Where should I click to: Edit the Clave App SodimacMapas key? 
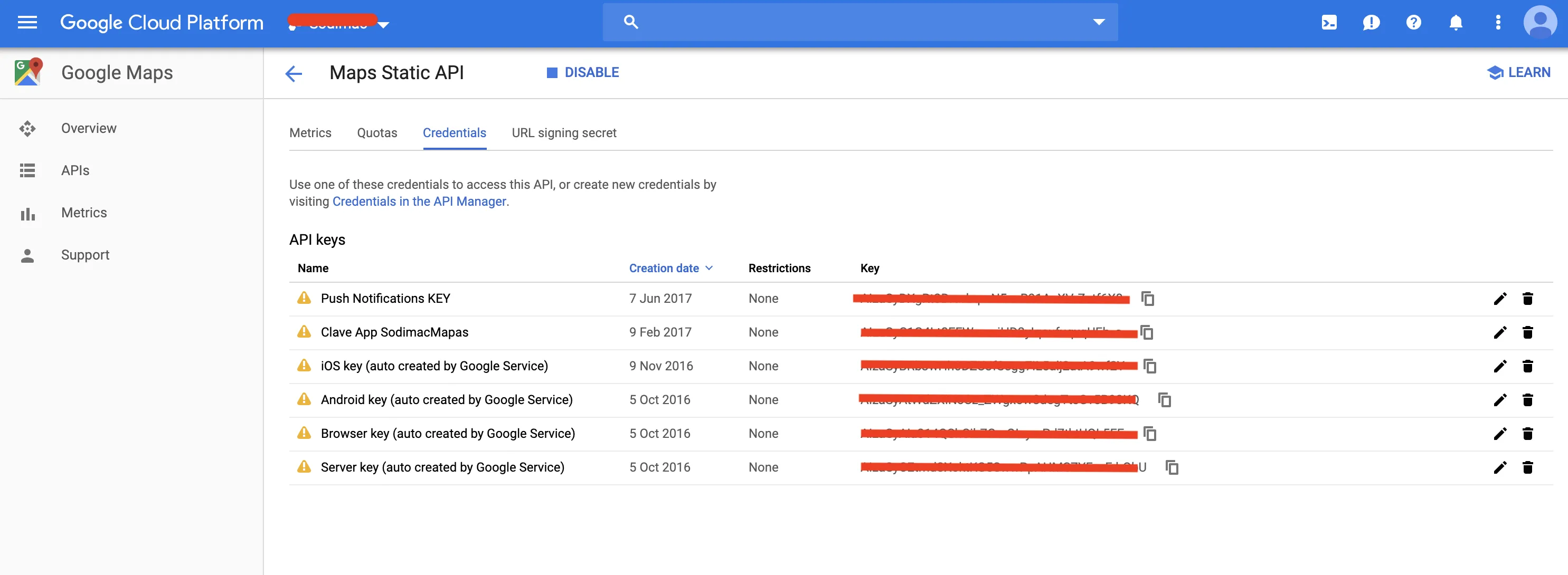(1500, 332)
